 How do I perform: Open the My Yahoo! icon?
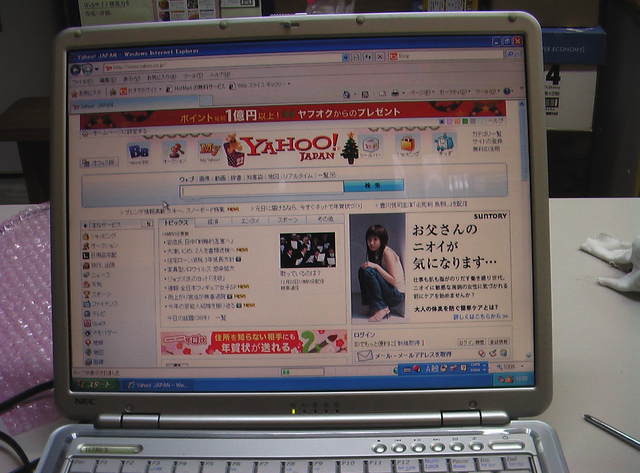pyautogui.click(x=210, y=151)
